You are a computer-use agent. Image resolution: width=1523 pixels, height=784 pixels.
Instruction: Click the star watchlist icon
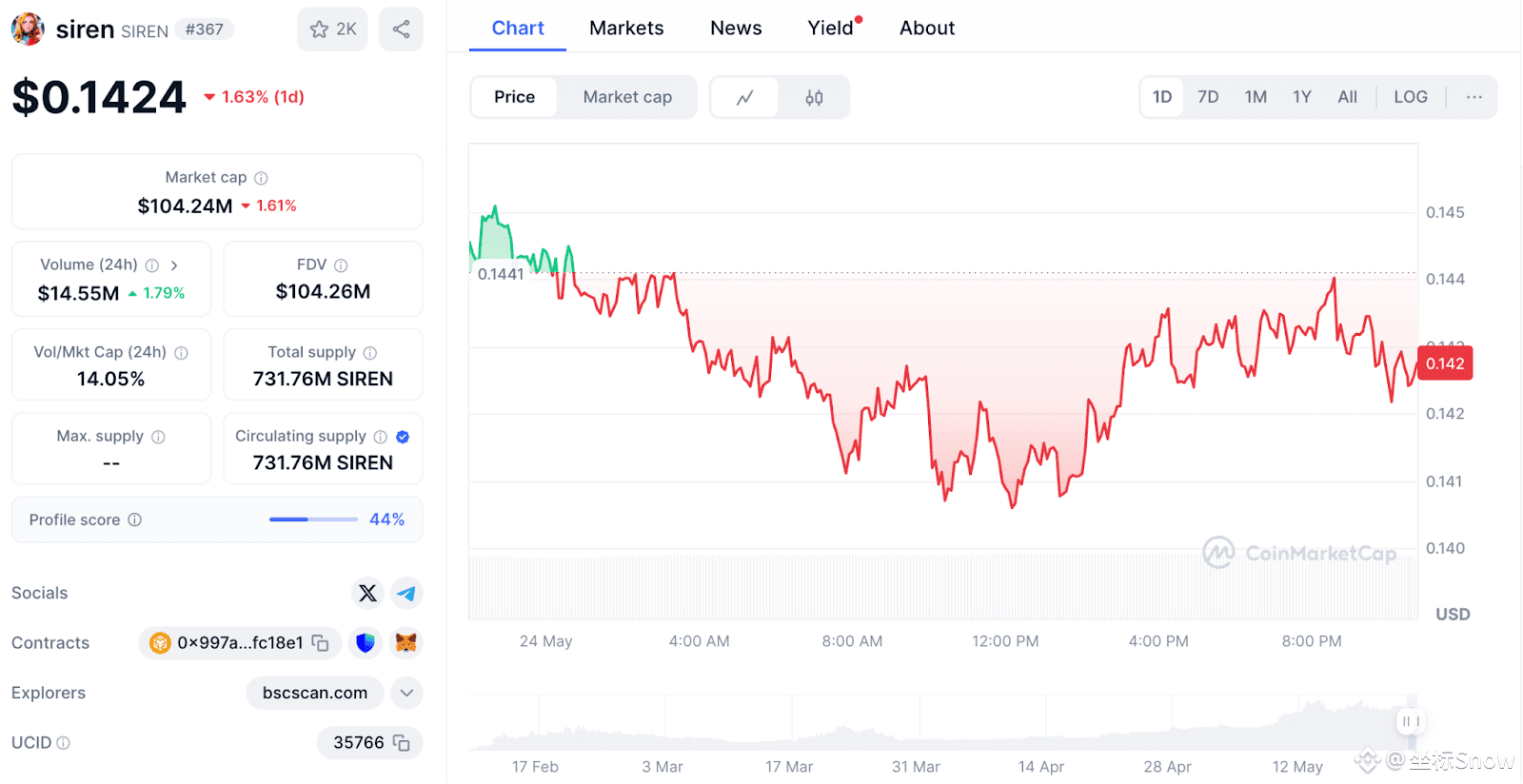coord(320,29)
